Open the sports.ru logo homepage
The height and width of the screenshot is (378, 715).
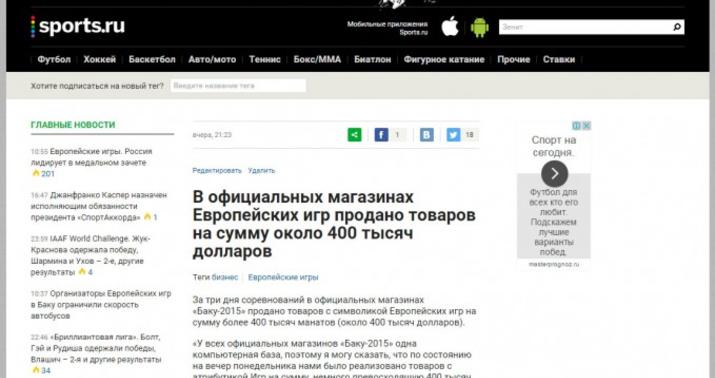pyautogui.click(x=78, y=26)
